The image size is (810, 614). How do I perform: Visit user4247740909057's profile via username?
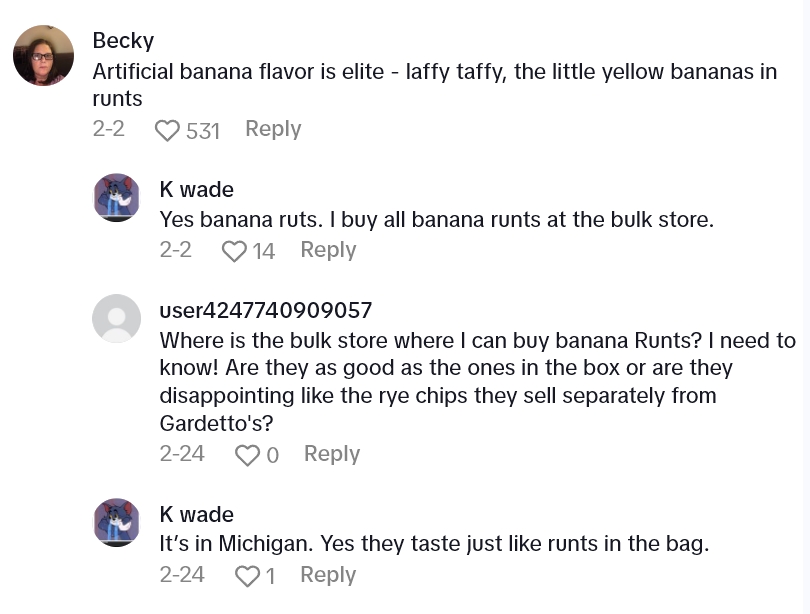265,310
